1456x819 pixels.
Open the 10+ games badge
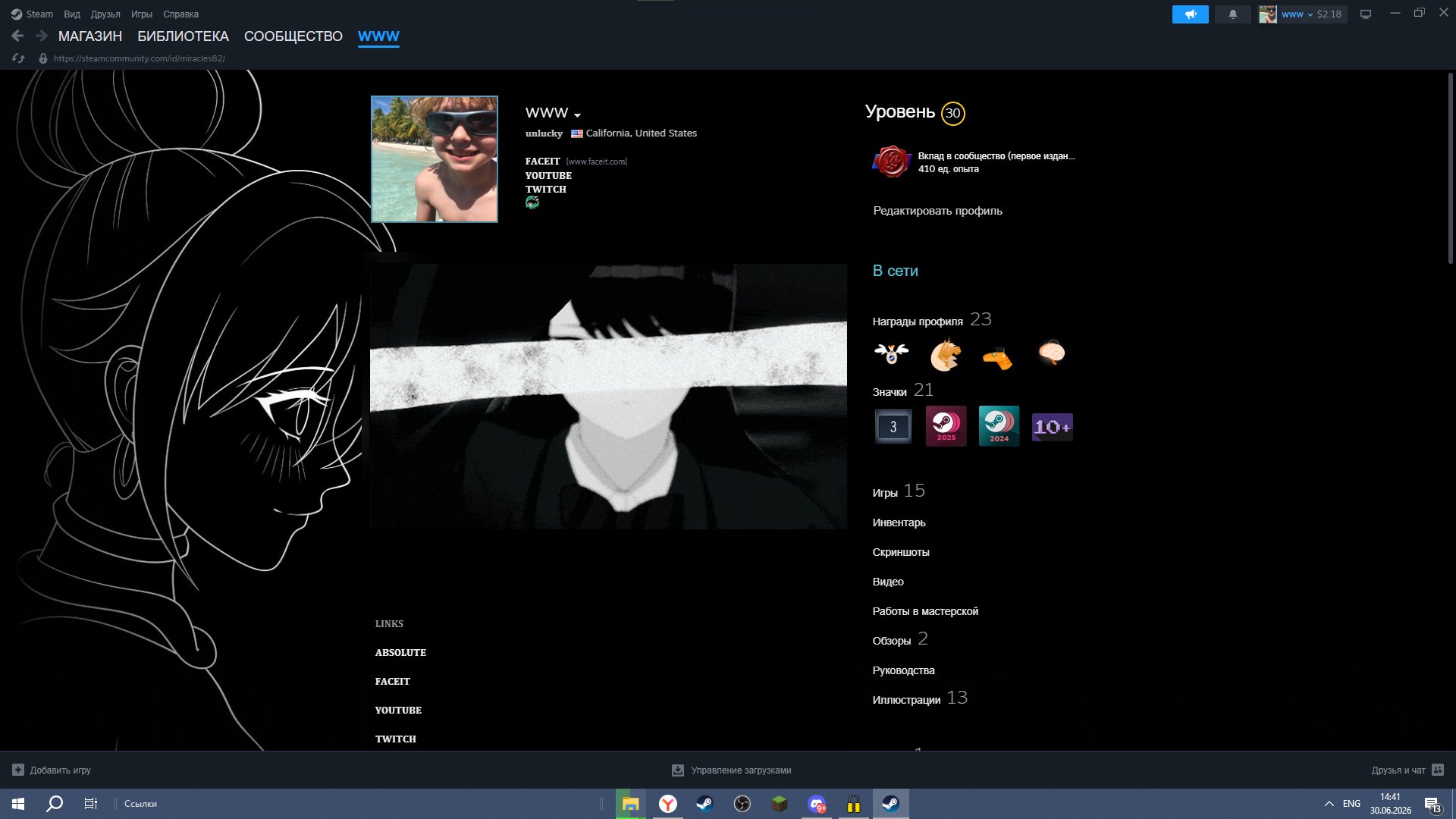point(1053,427)
